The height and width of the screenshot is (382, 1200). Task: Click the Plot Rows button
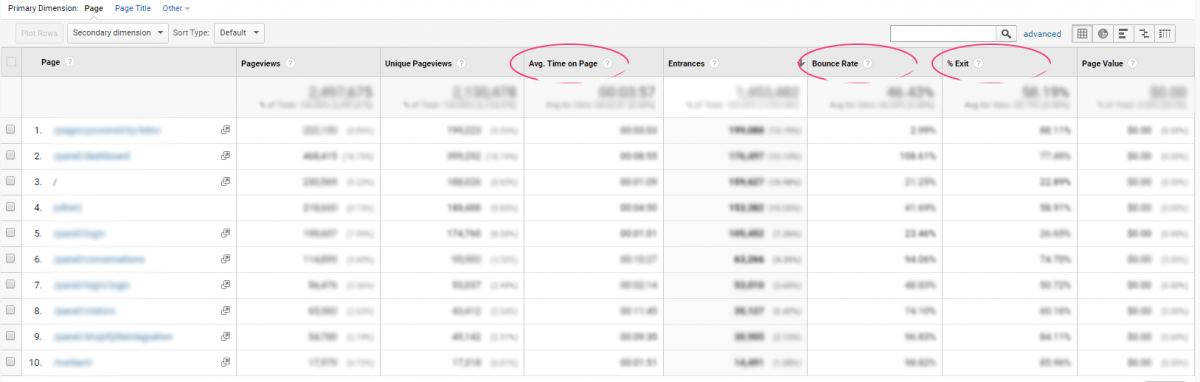[40, 32]
